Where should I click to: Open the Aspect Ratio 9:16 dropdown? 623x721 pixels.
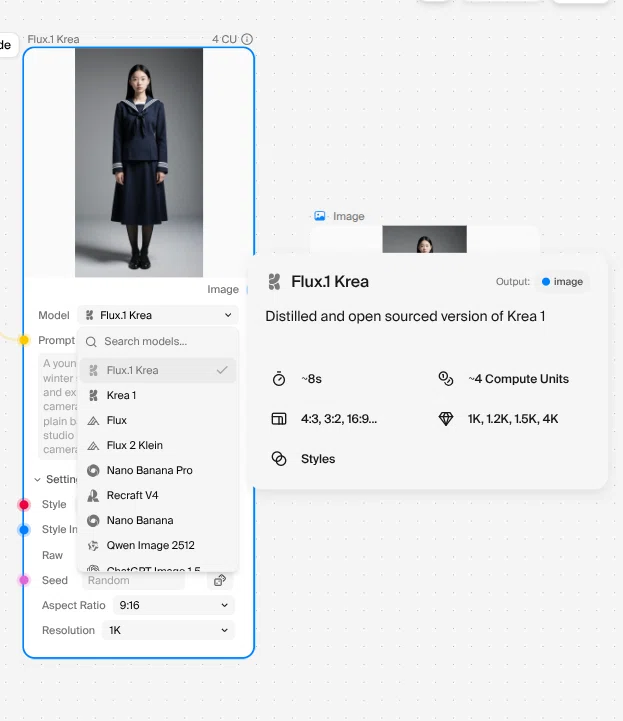click(x=174, y=606)
